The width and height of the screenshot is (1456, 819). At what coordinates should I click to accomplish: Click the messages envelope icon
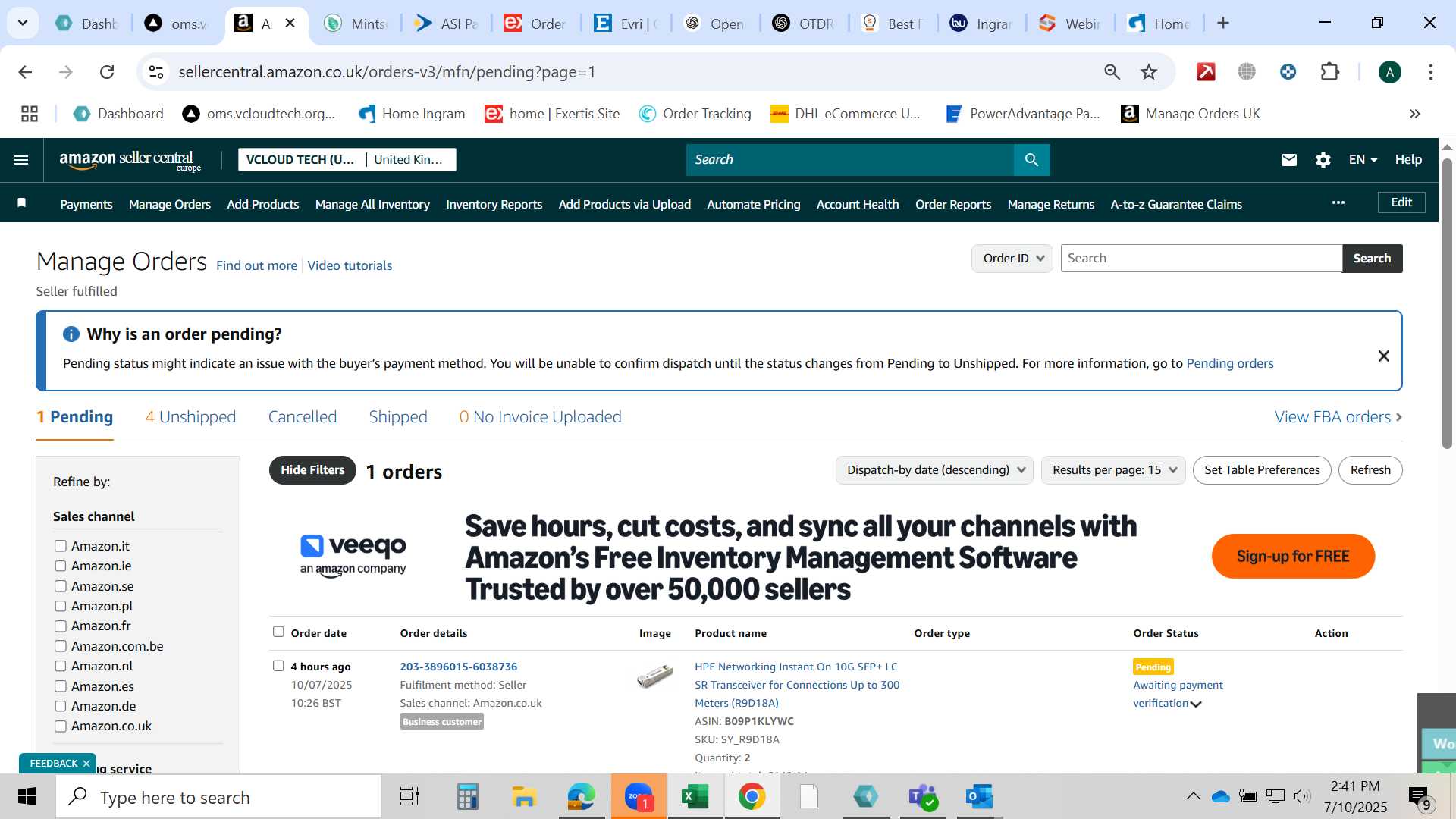[x=1288, y=160]
